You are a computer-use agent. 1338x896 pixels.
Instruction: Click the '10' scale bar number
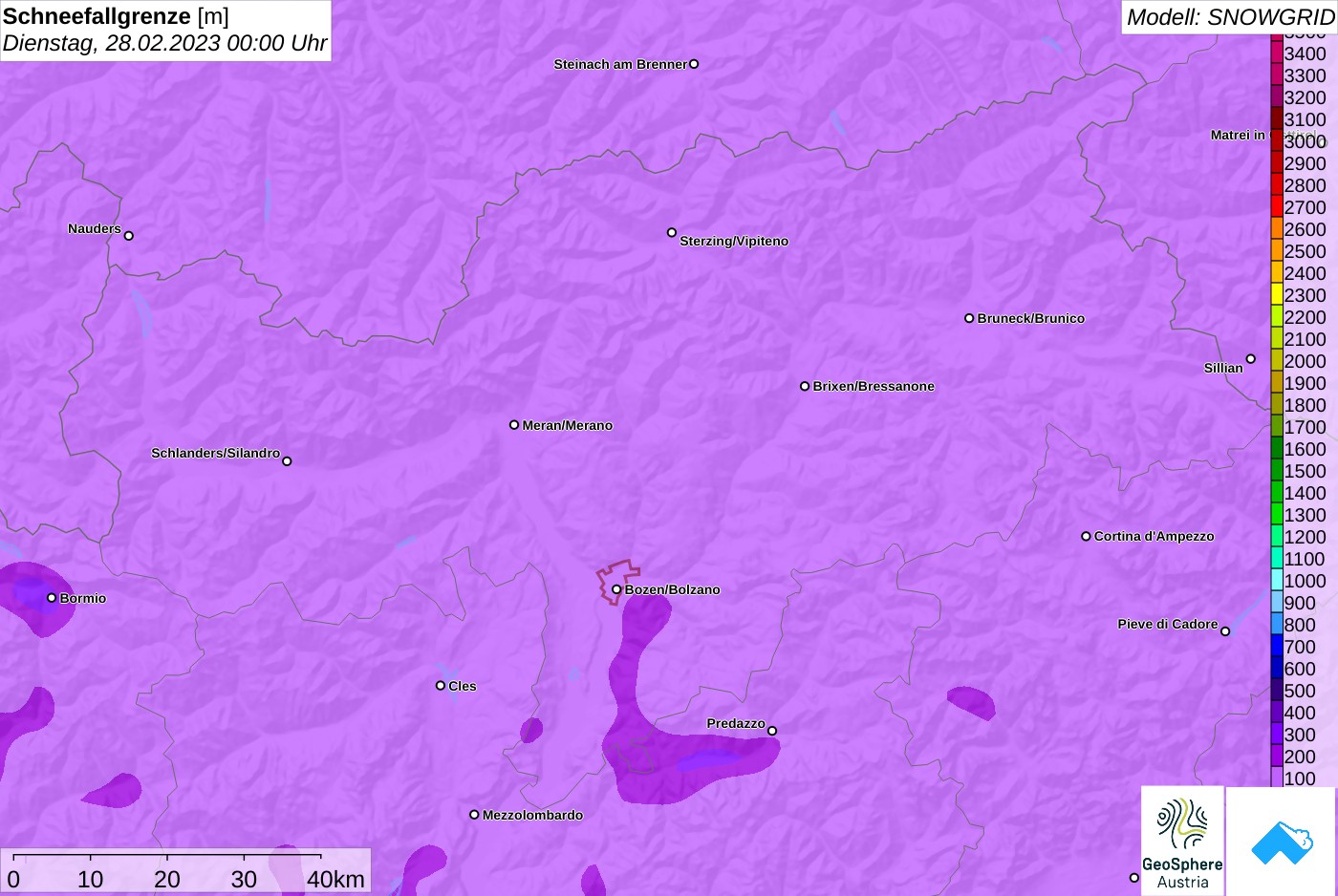click(x=91, y=879)
